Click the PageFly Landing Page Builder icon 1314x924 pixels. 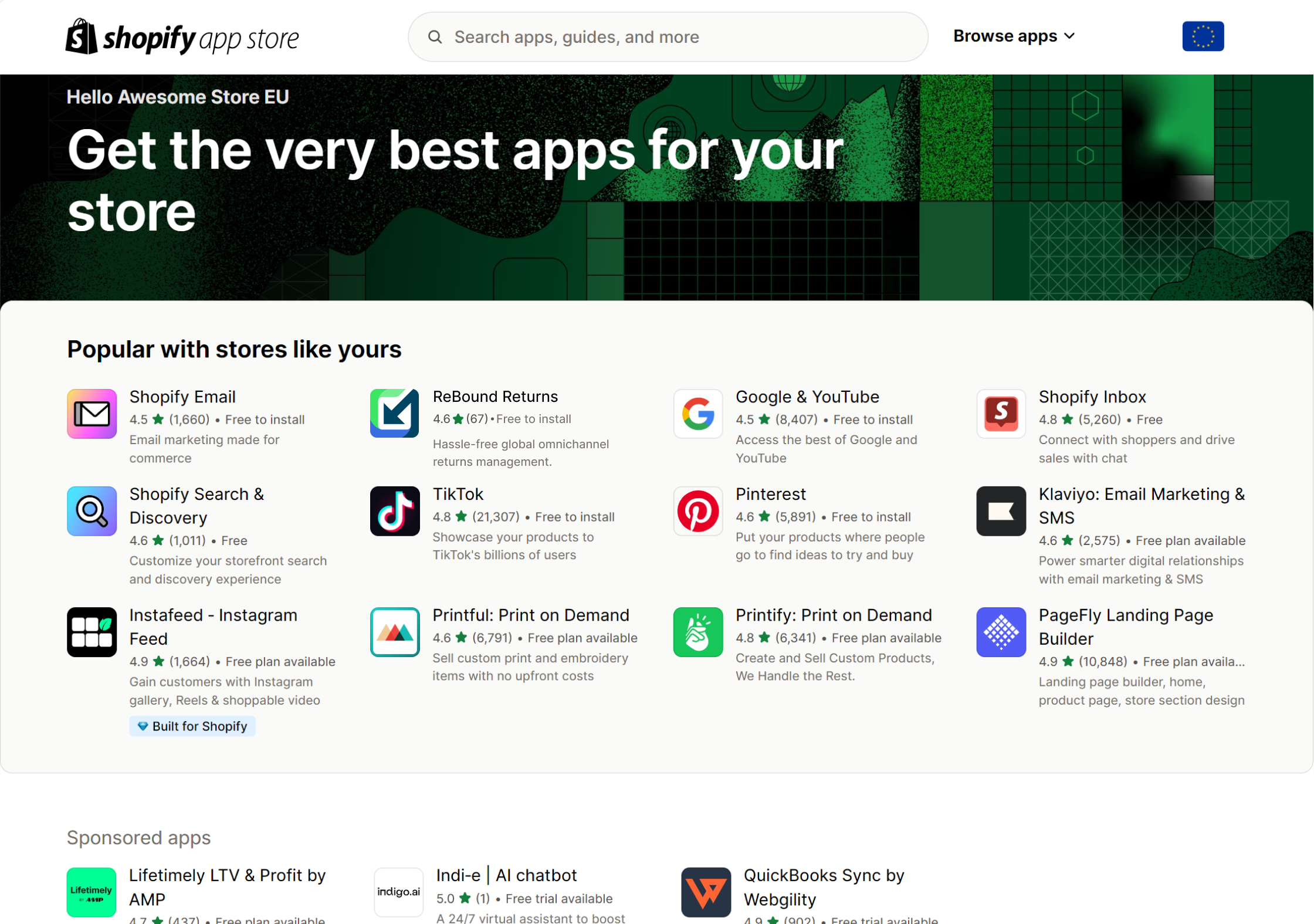pyautogui.click(x=1001, y=632)
